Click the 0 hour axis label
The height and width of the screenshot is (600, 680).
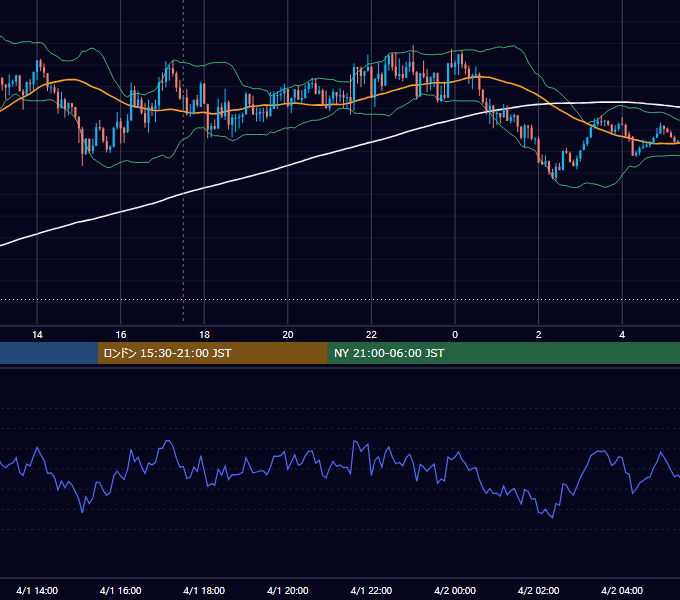(x=455, y=335)
